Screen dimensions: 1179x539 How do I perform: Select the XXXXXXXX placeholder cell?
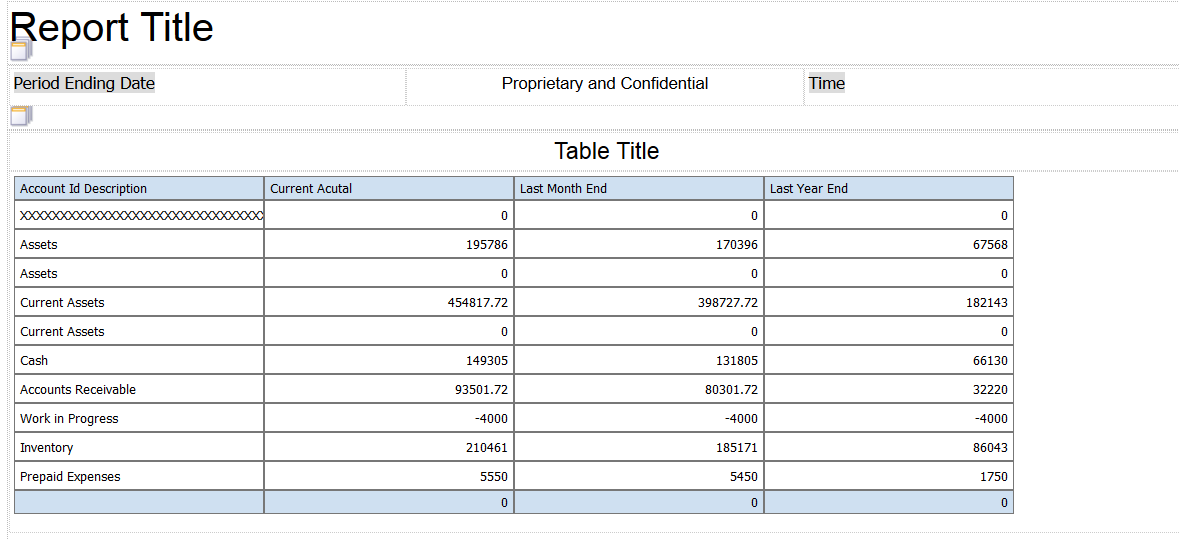(139, 216)
